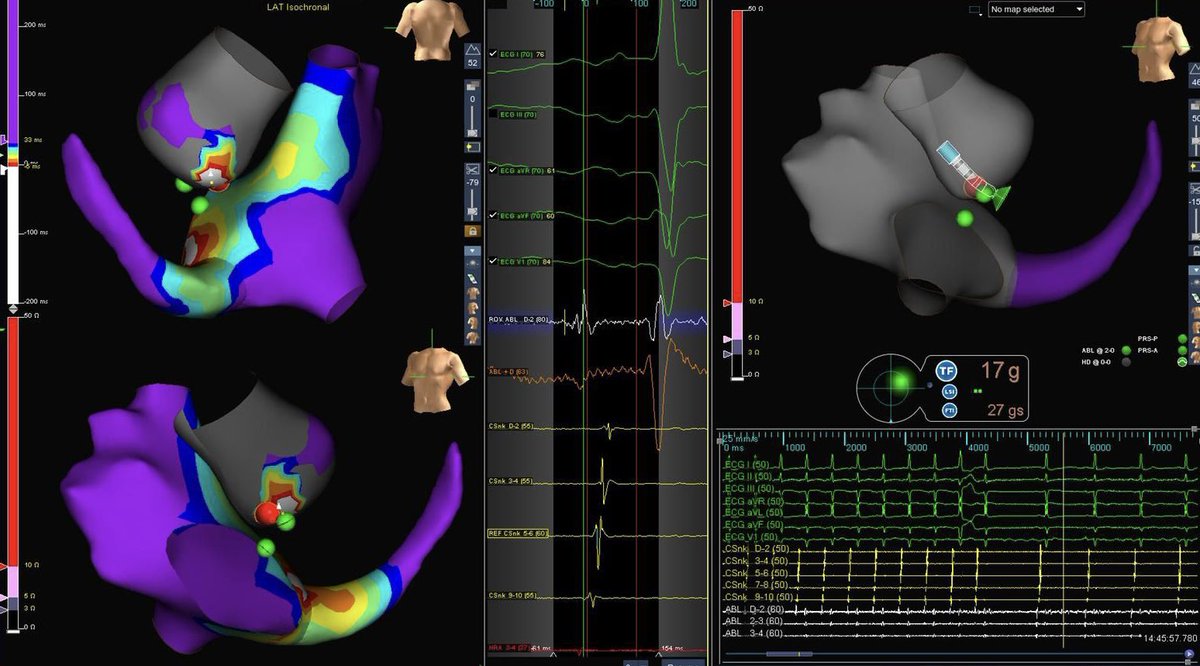Click the orange lock icon, left map toolbar
This screenshot has height=666, width=1200.
pyautogui.click(x=472, y=231)
